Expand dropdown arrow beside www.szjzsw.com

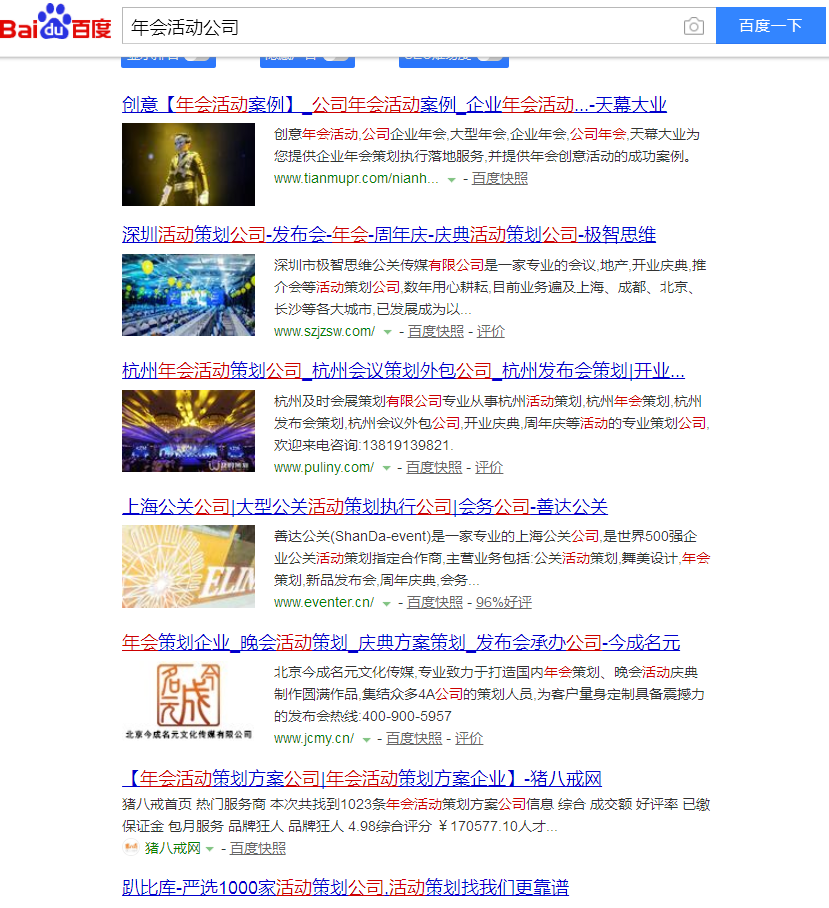387,332
